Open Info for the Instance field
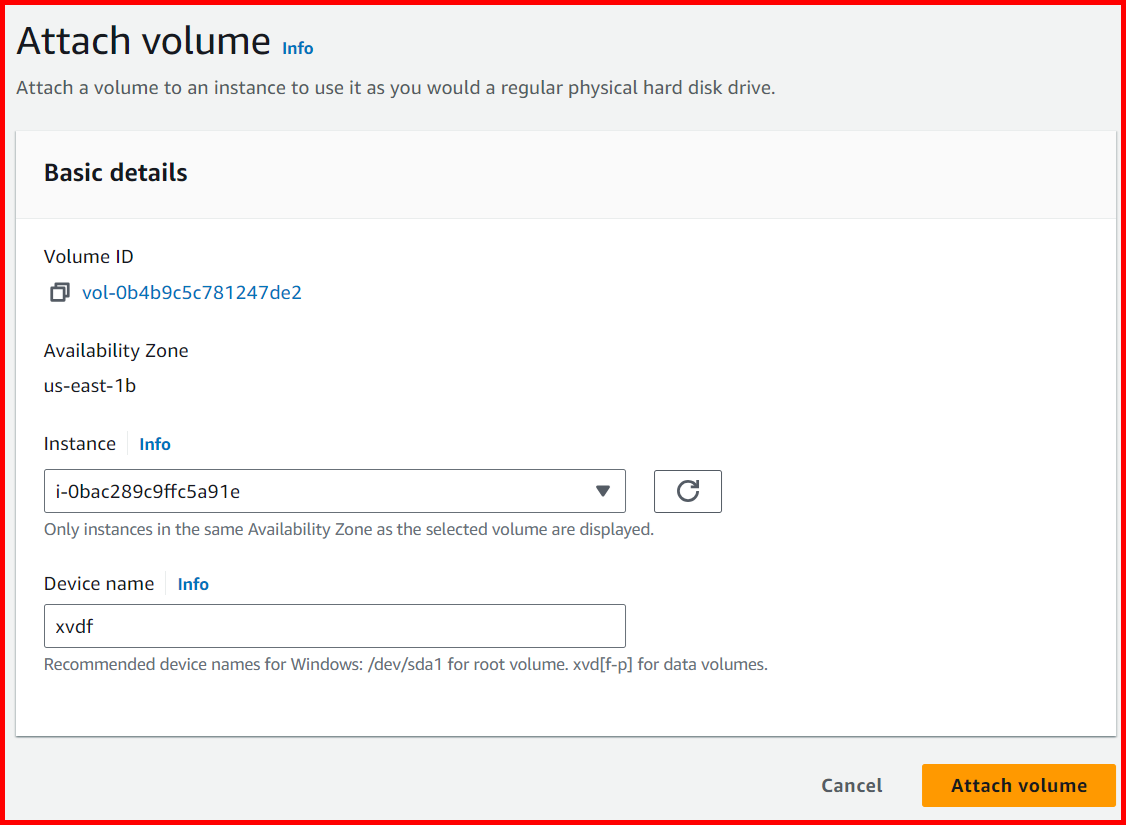Viewport: 1126px width, 825px height. (154, 443)
